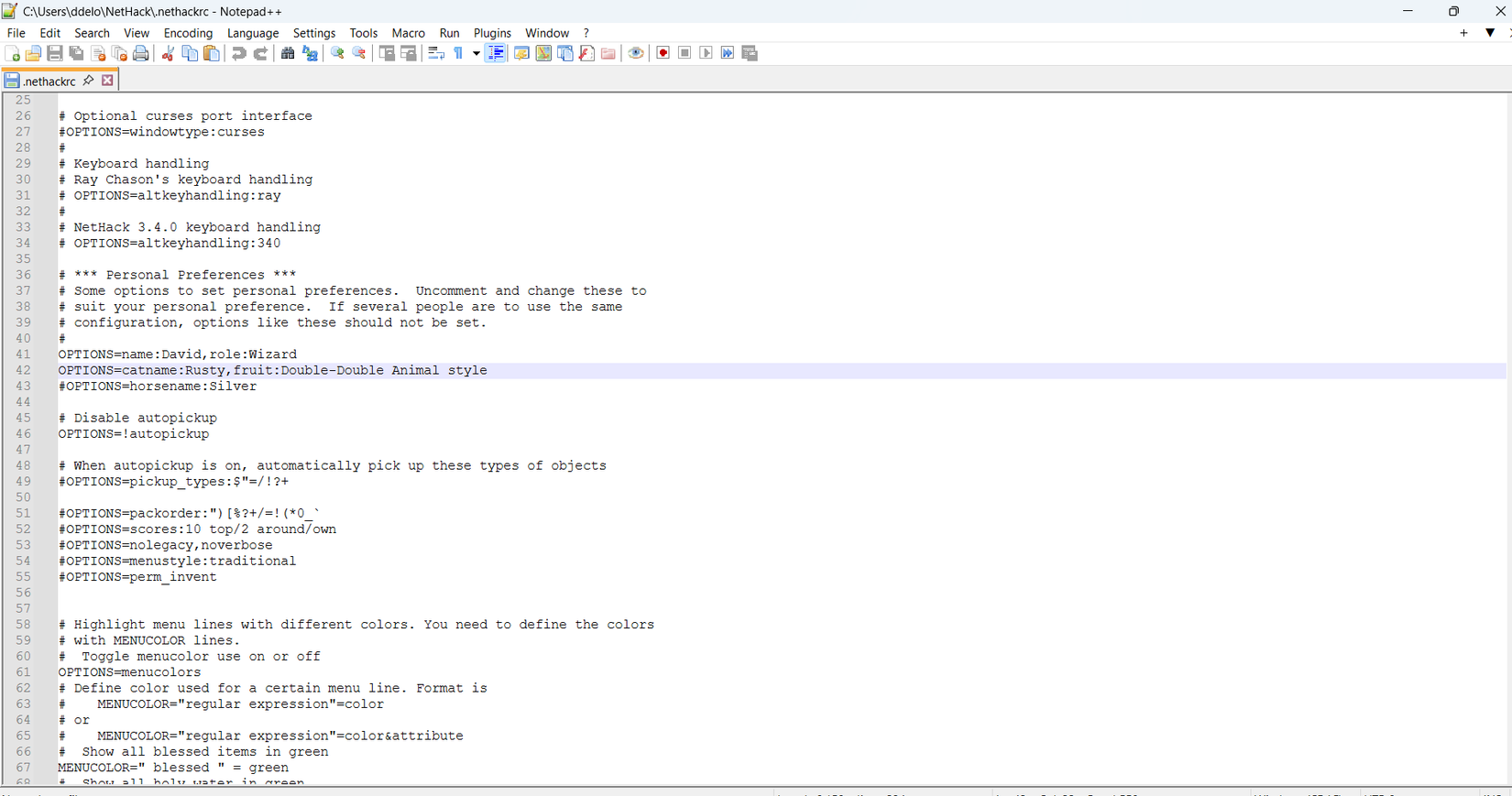This screenshot has width=1512, height=796.
Task: Open the Plugins menu
Action: click(x=492, y=33)
